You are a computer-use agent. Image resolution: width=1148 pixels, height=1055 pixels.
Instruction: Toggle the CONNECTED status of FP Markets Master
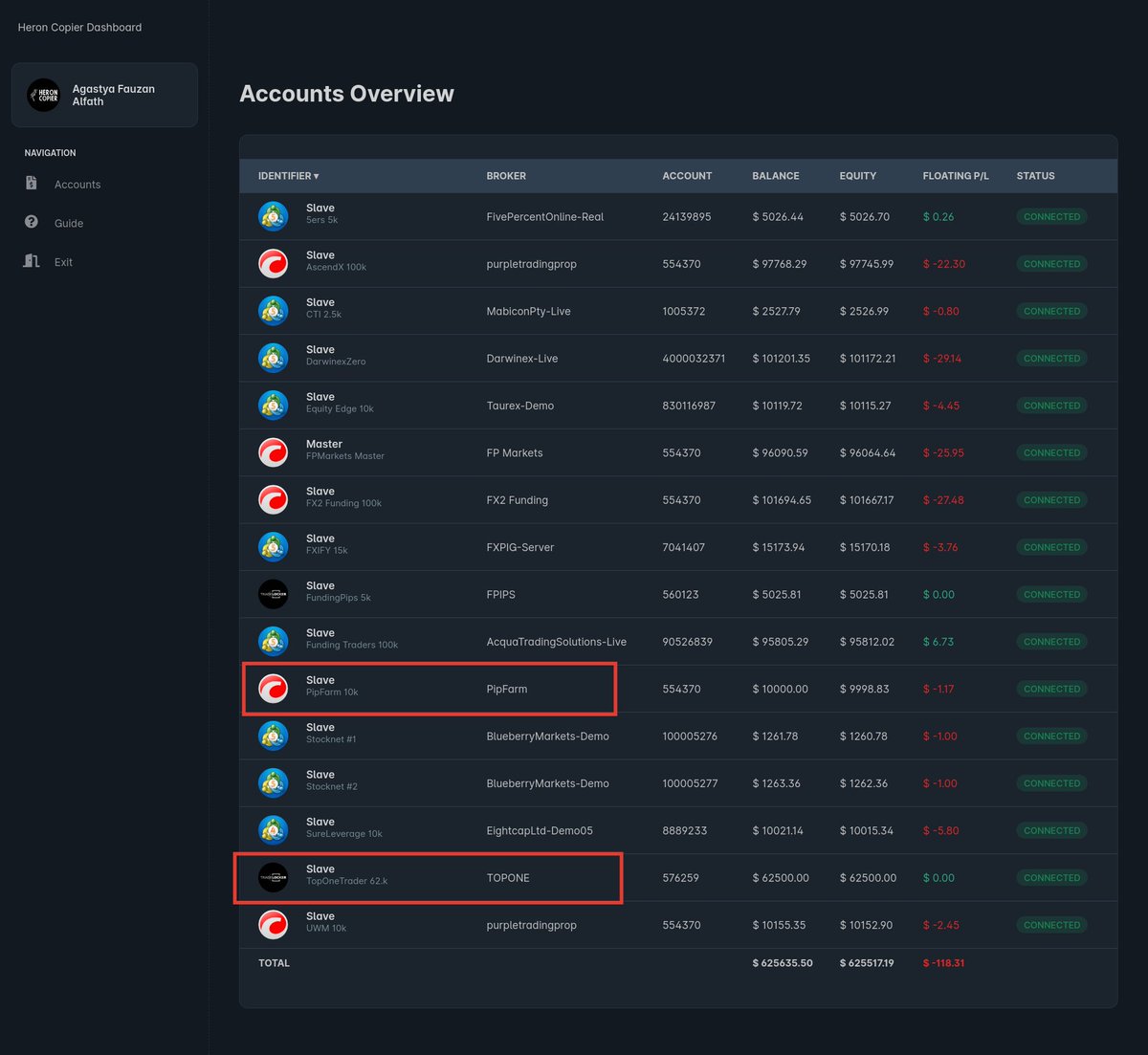point(1051,451)
